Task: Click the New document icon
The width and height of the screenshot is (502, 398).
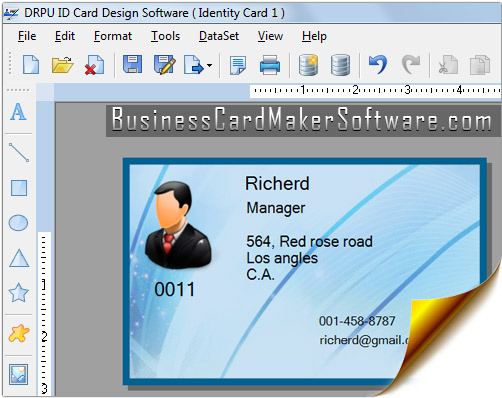Action: click(31, 64)
